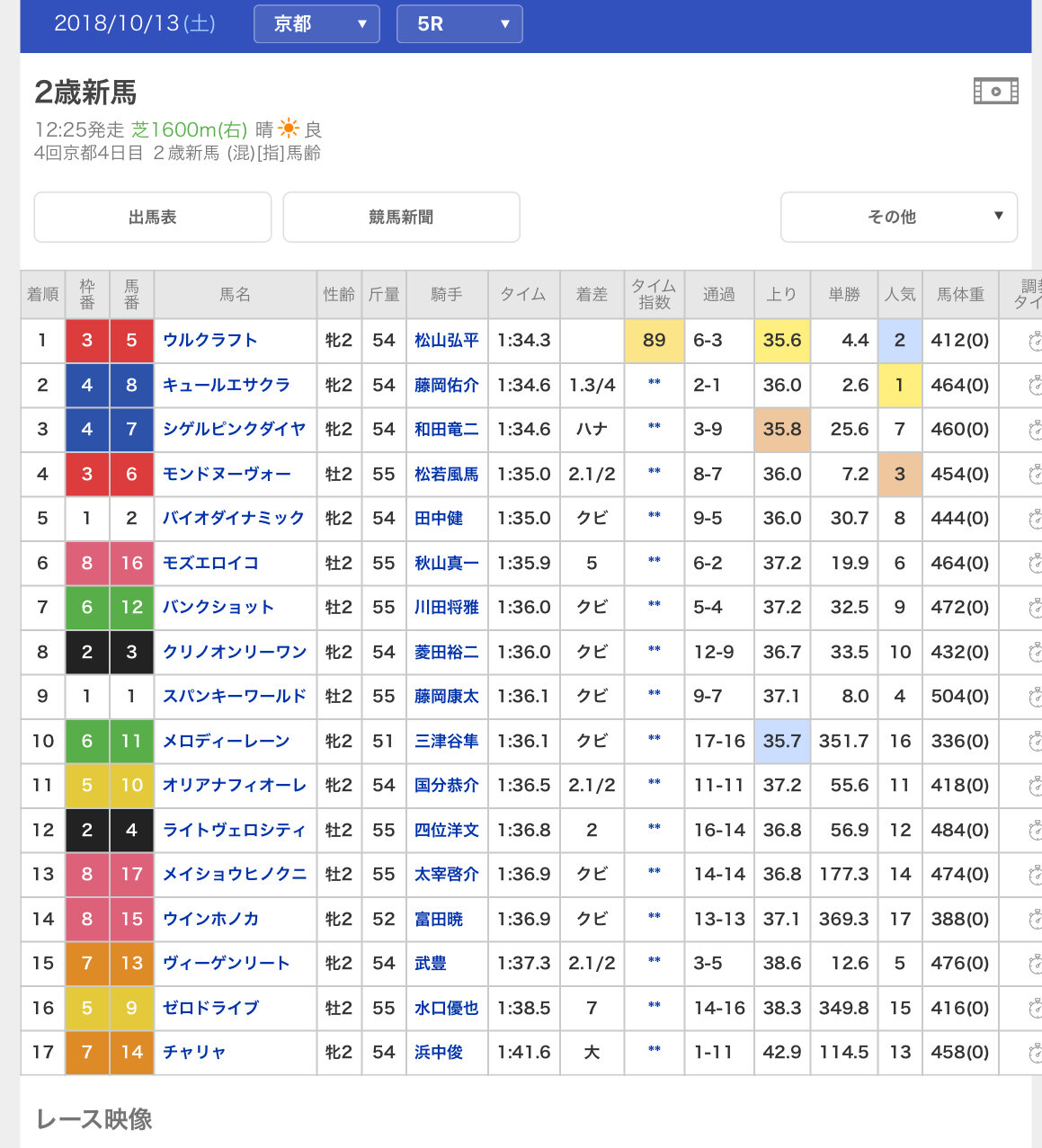Click stopwatch icon in ウルクラフト row
This screenshot has width=1042, height=1148.
[x=1035, y=341]
